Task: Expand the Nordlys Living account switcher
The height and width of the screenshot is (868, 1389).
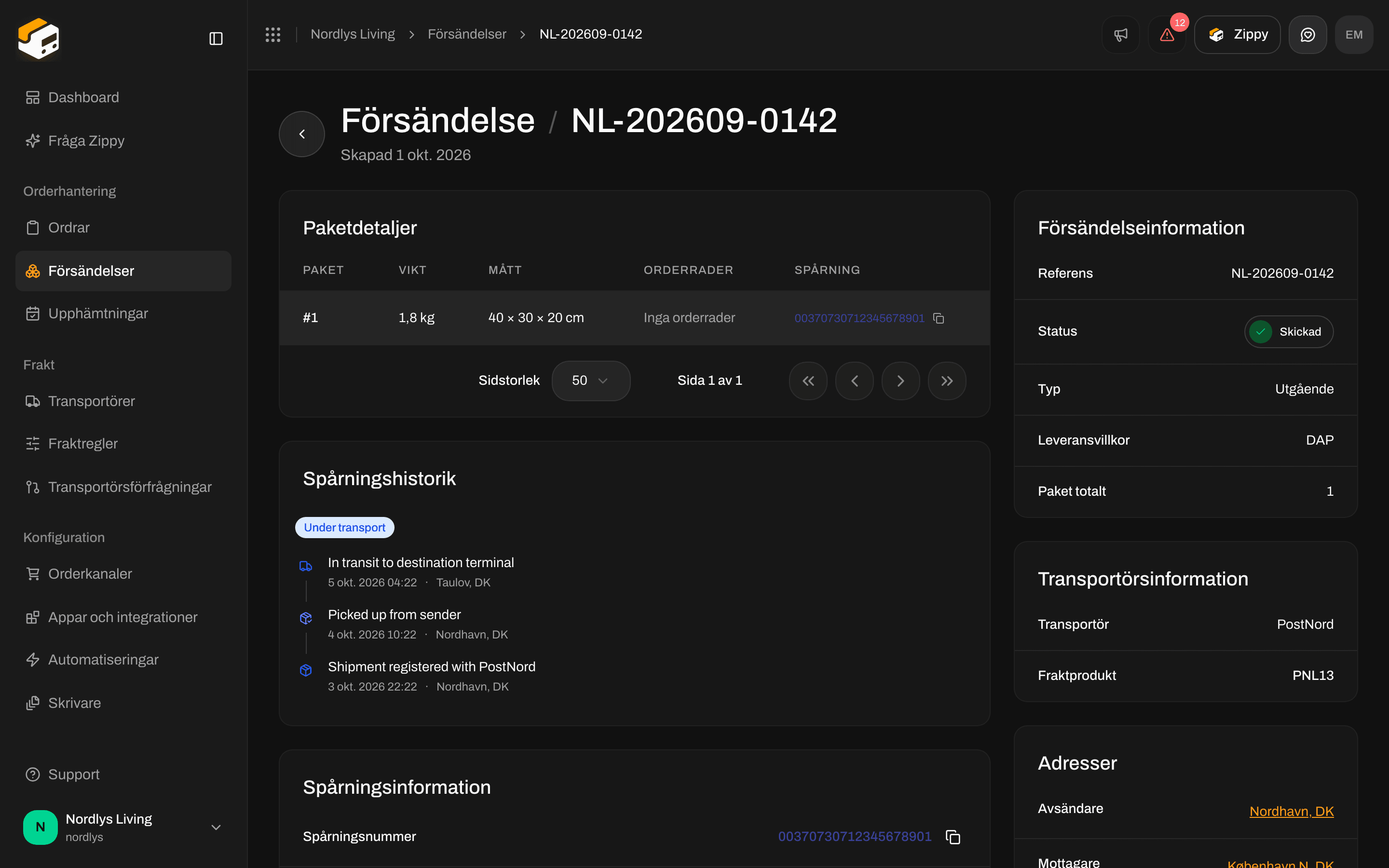Action: click(x=123, y=827)
